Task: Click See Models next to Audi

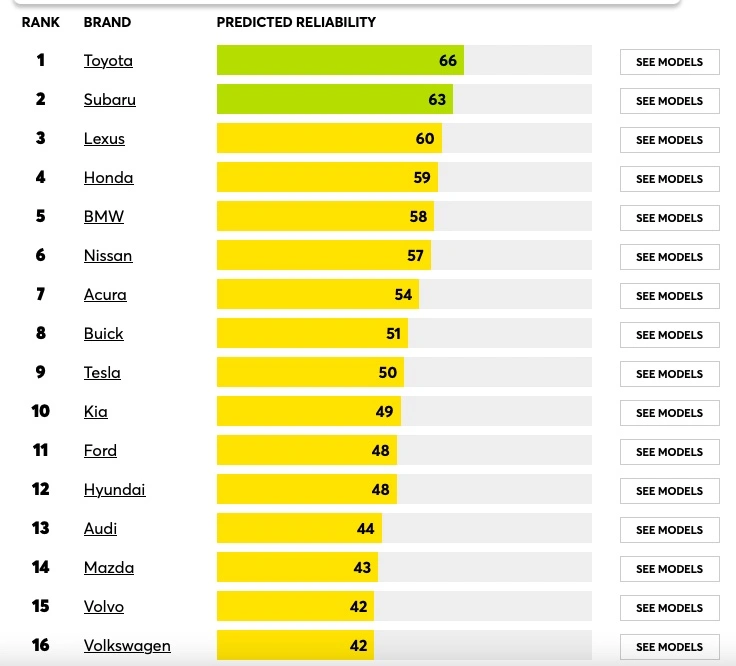Action: click(669, 530)
